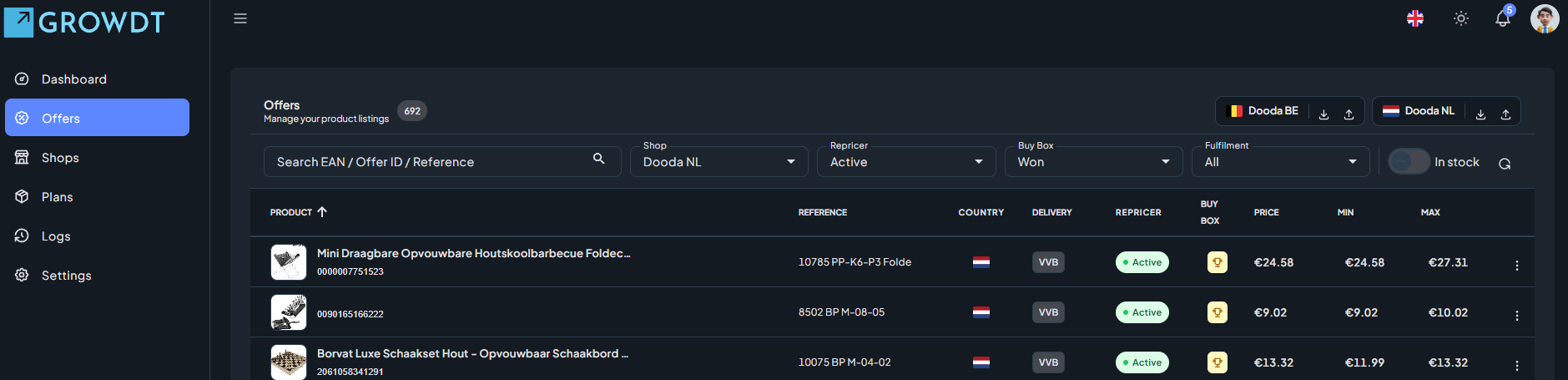Click the Dooda BE shop button
This screenshot has width=1568, height=380.
point(1263,111)
